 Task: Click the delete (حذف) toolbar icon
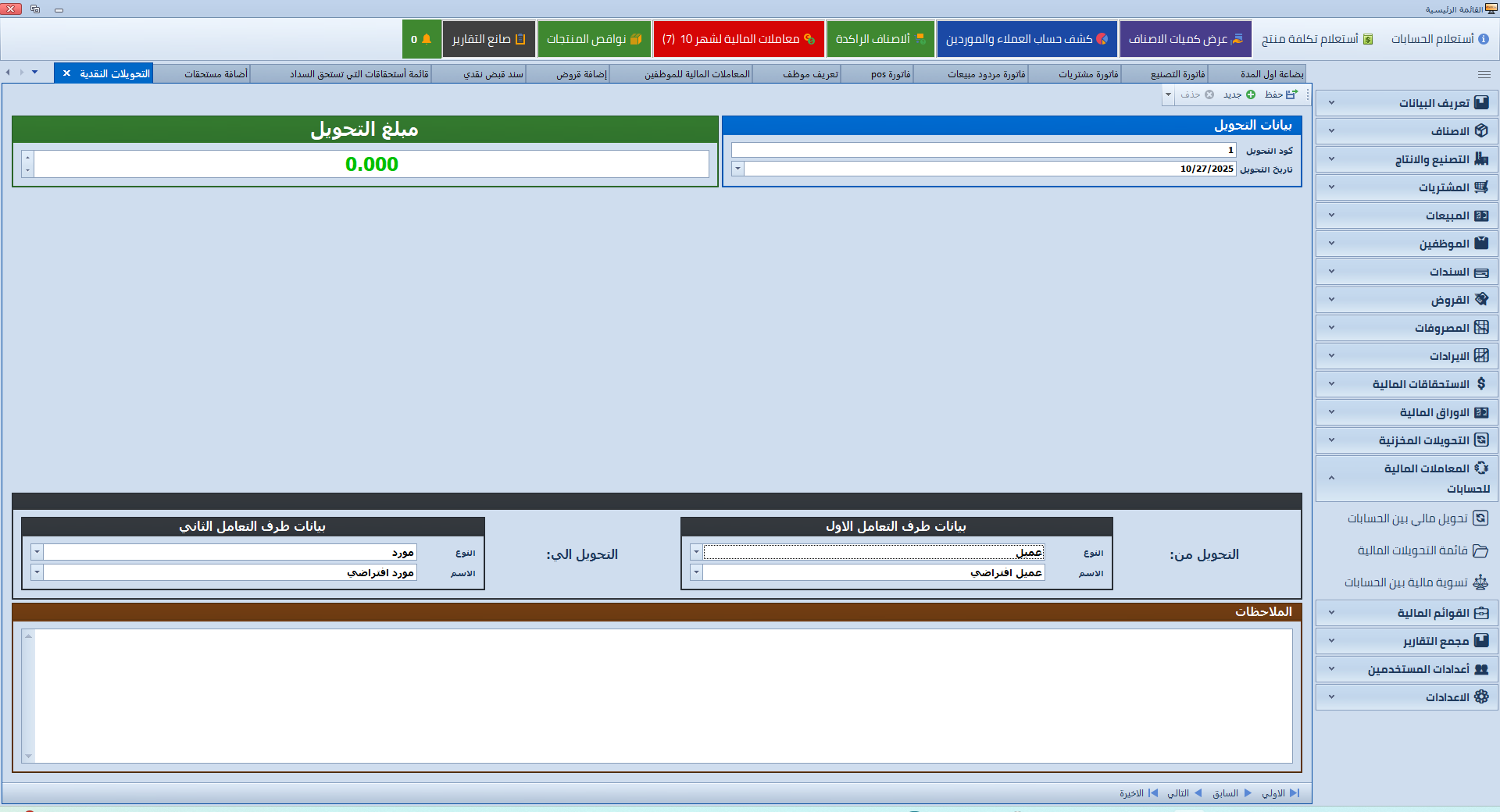pos(1209,94)
